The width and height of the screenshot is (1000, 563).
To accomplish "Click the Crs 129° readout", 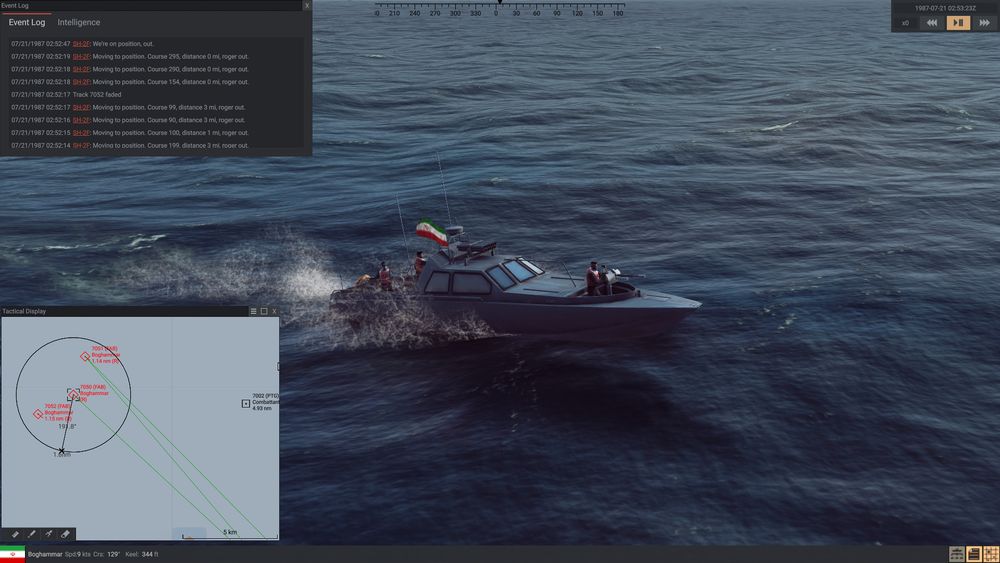I will (107, 554).
